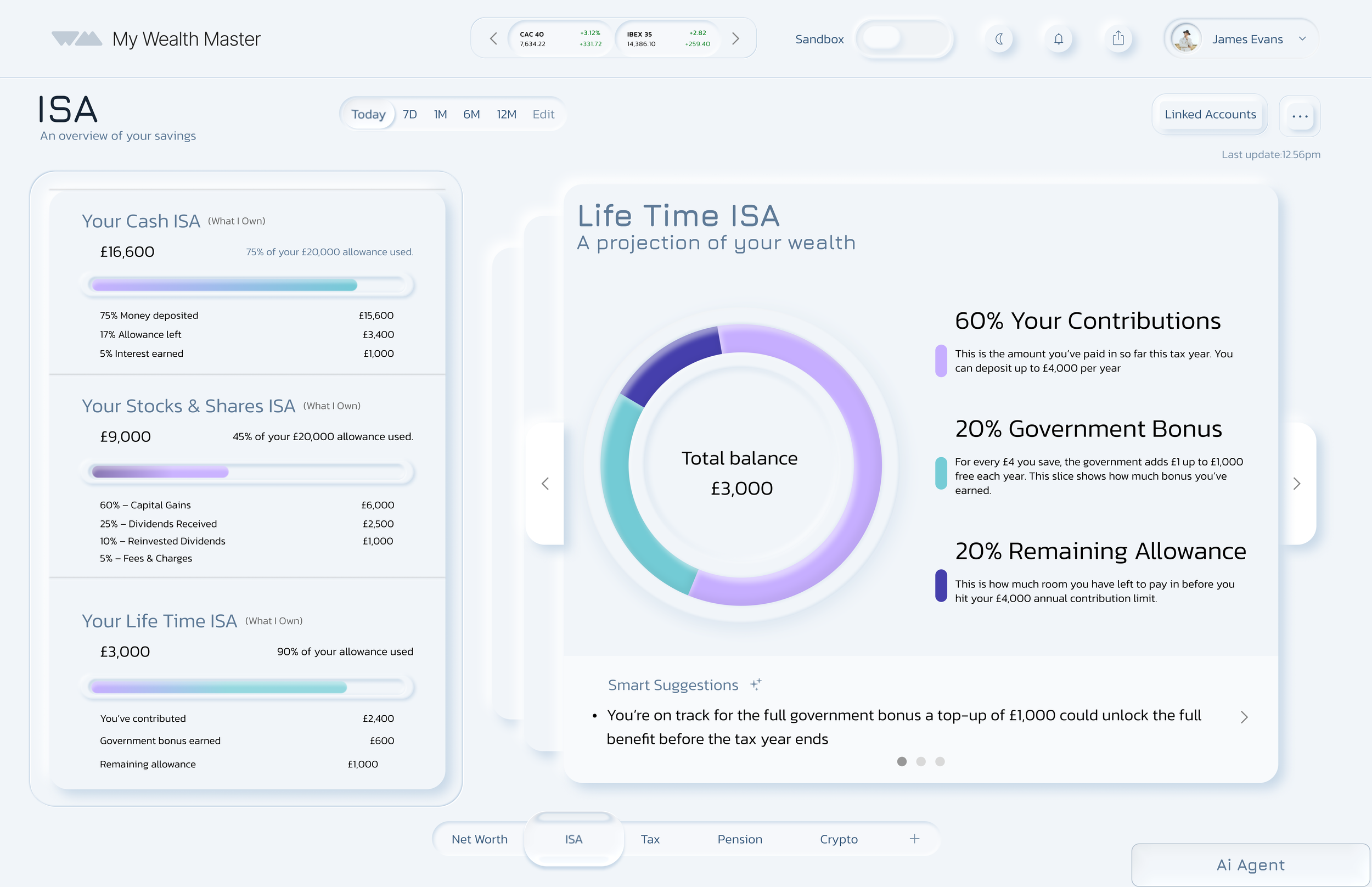This screenshot has width=1372, height=887.
Task: Toggle the Sandbox switch
Action: tap(903, 38)
